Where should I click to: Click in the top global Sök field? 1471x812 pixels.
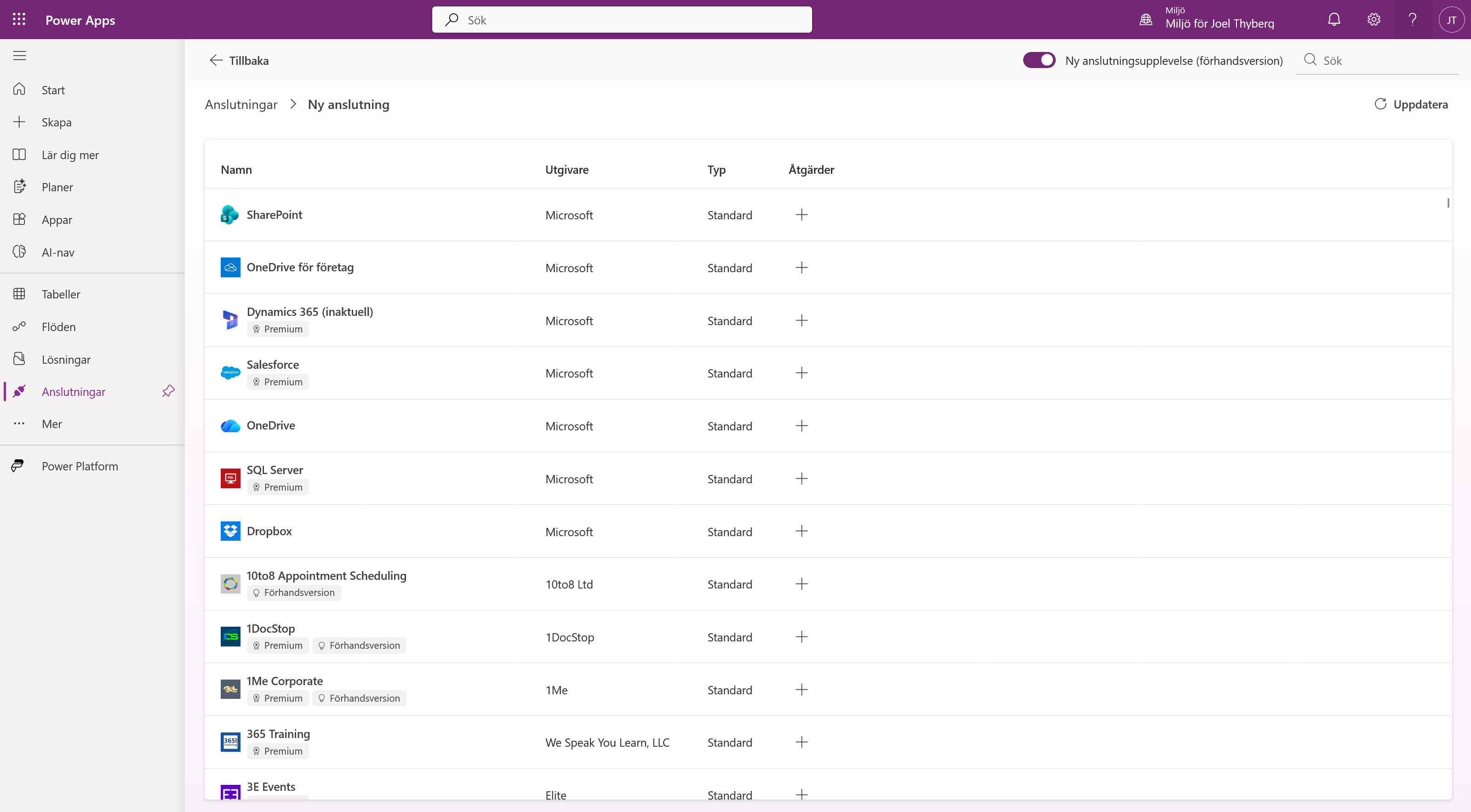(x=622, y=20)
